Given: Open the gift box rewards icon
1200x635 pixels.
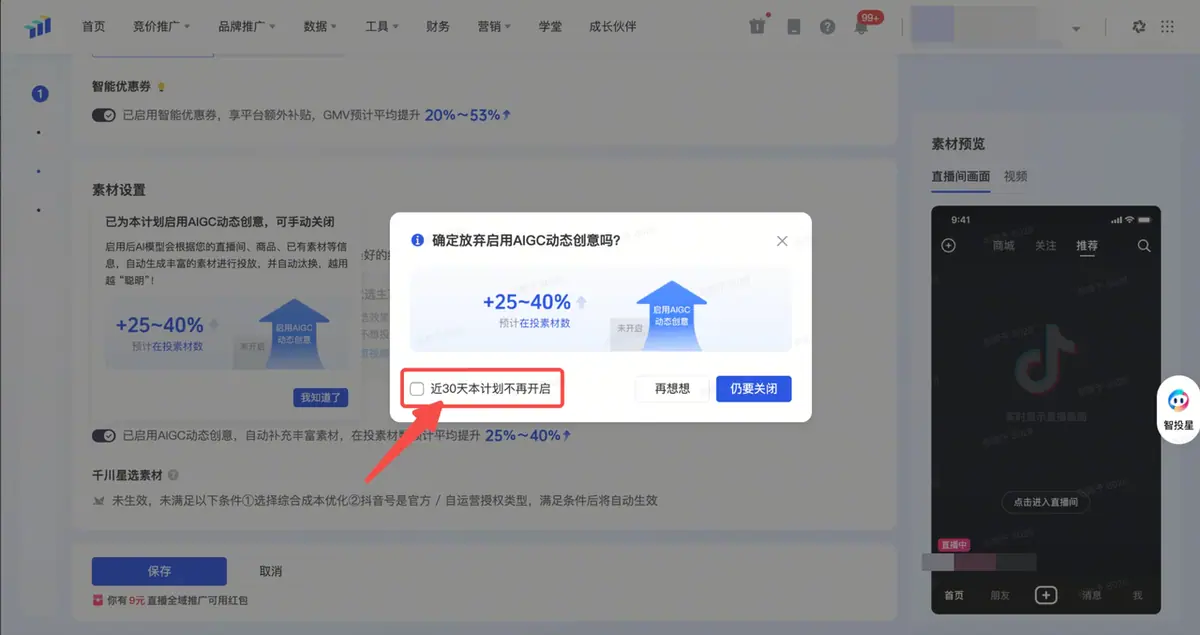Looking at the screenshot, I should pos(757,27).
